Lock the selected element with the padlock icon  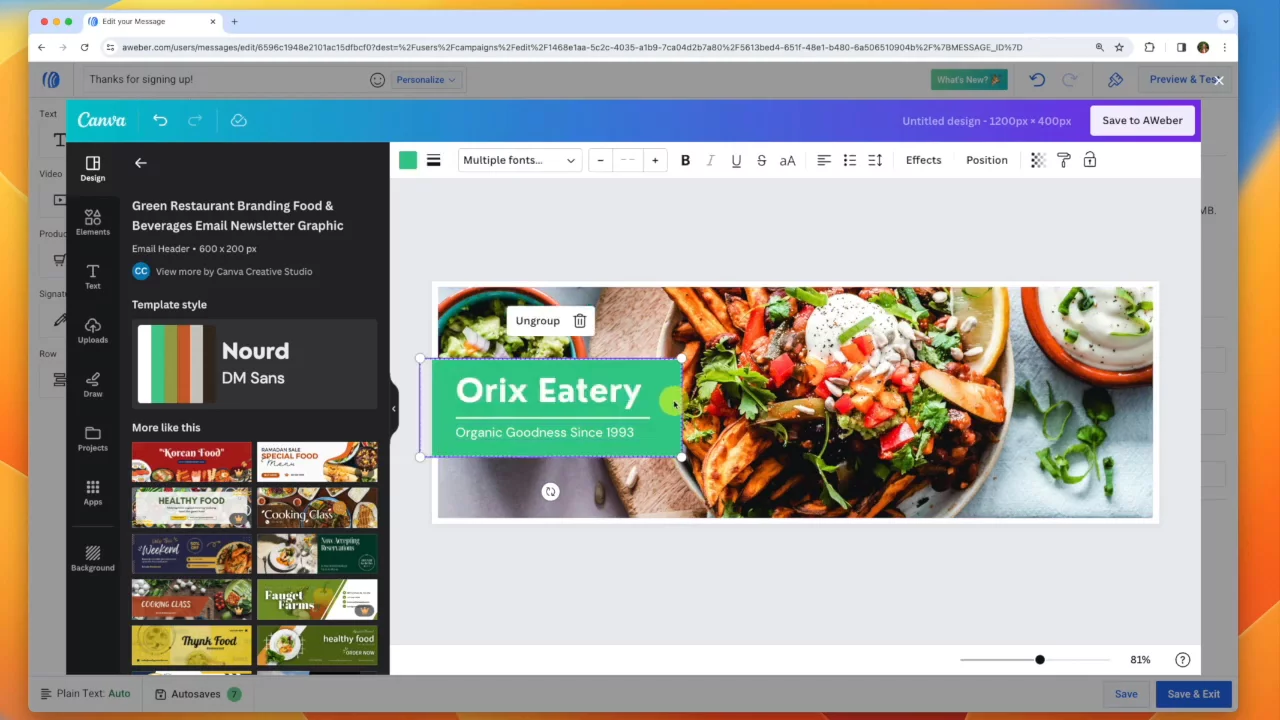click(1090, 160)
